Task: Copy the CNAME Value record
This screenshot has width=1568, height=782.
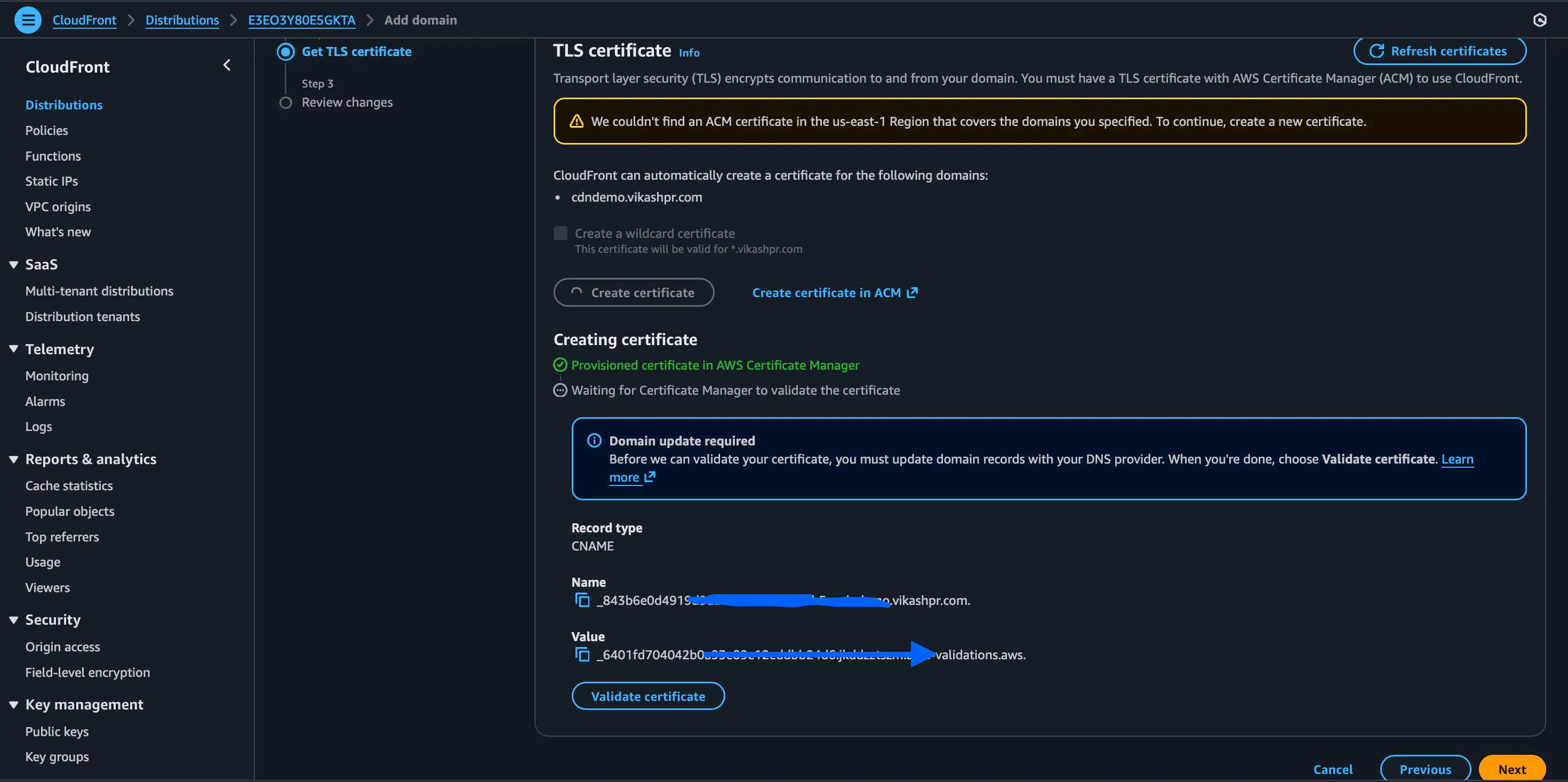Action: pyautogui.click(x=582, y=655)
